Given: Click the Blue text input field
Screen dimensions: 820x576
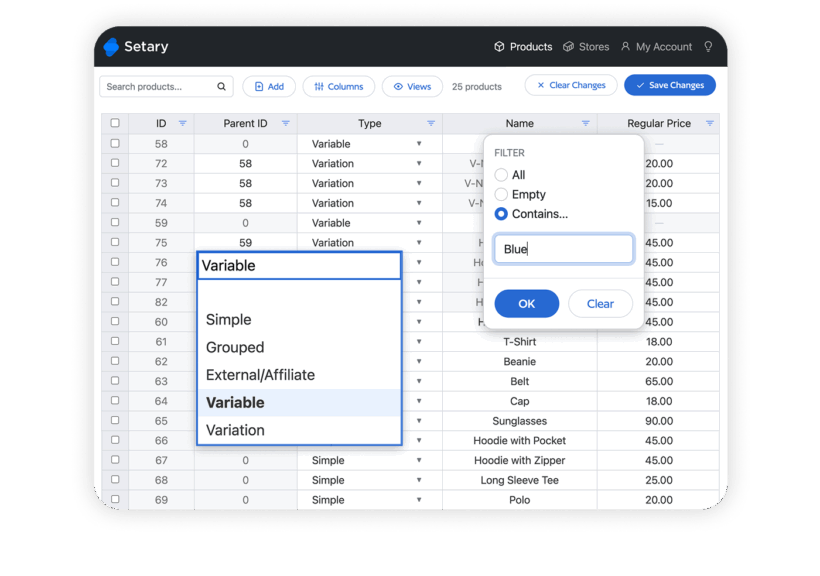Looking at the screenshot, I should 563,248.
